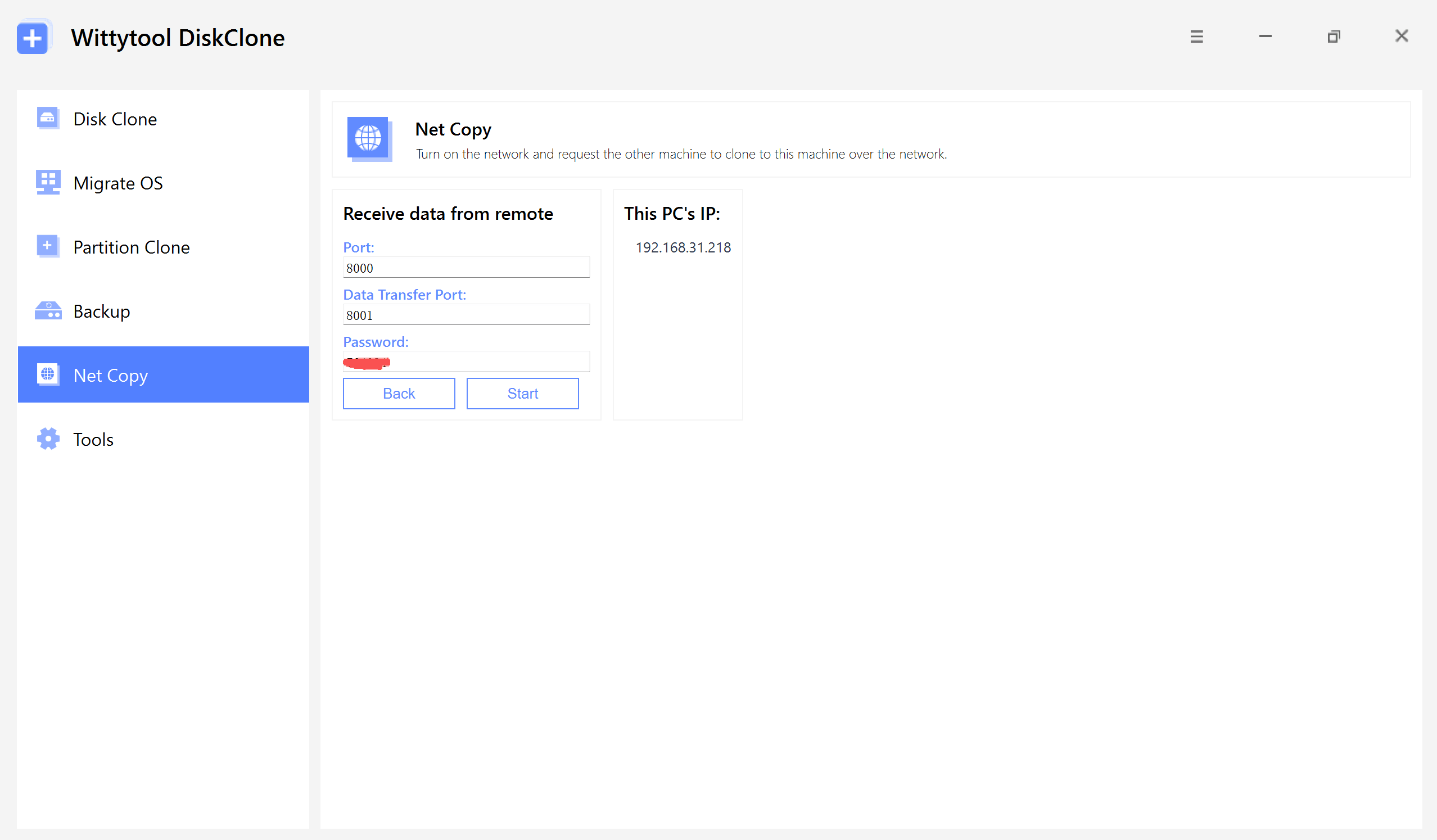Image resolution: width=1437 pixels, height=840 pixels.
Task: Restore down the DiskClone window
Action: [x=1333, y=37]
